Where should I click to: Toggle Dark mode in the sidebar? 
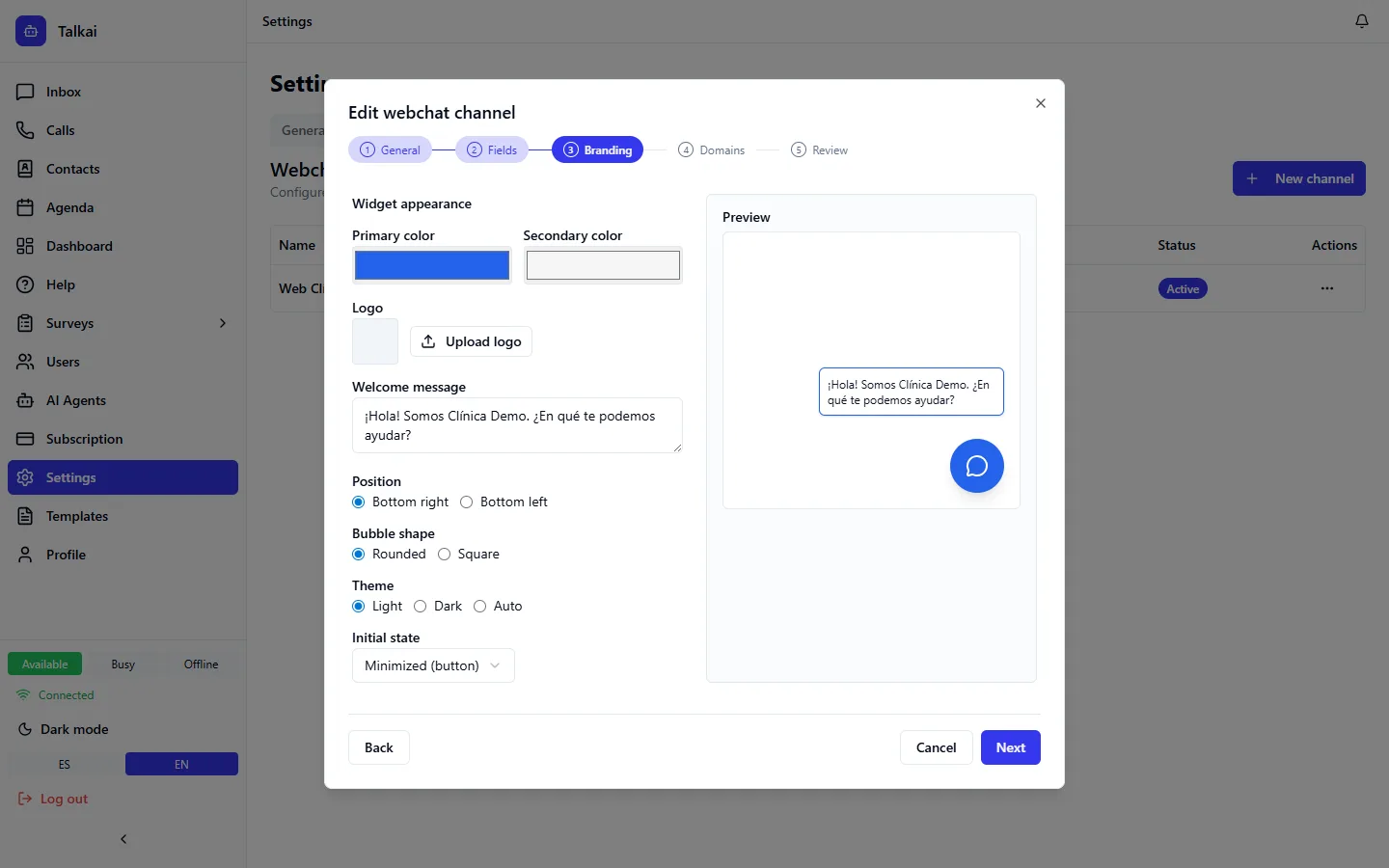pyautogui.click(x=64, y=729)
